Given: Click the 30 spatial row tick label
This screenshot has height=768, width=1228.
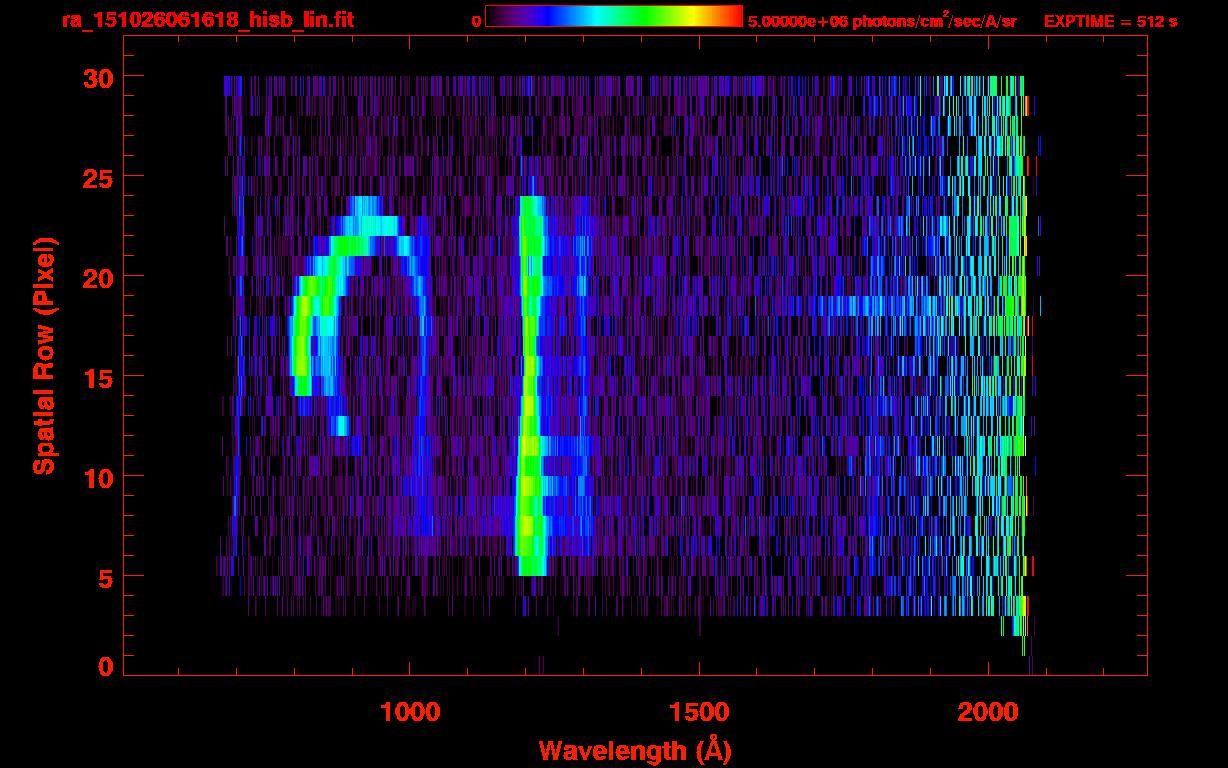Looking at the screenshot, I should pyautogui.click(x=97, y=77).
